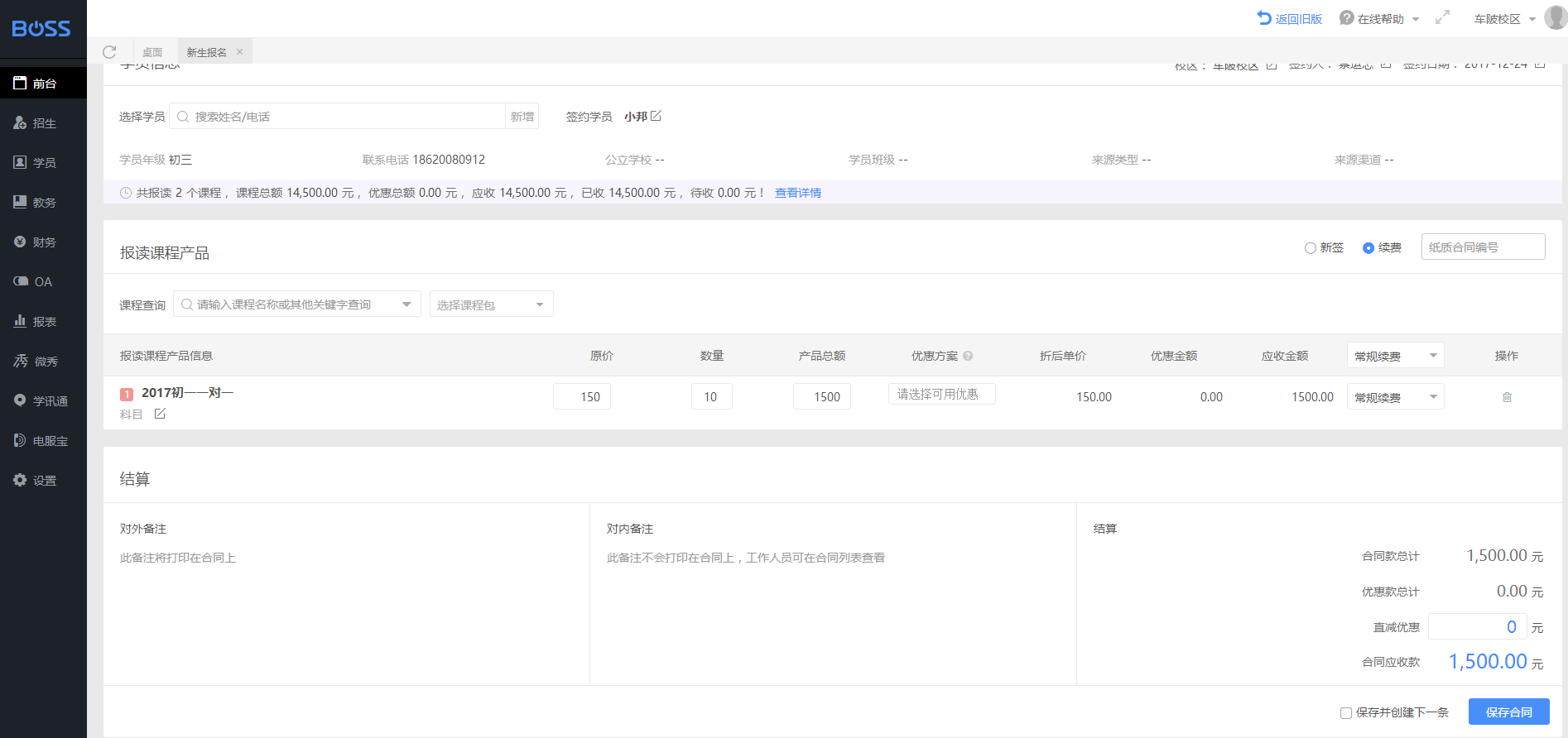Edit signed student 小邦 via pencil icon
This screenshot has height=738, width=1568.
[x=657, y=116]
